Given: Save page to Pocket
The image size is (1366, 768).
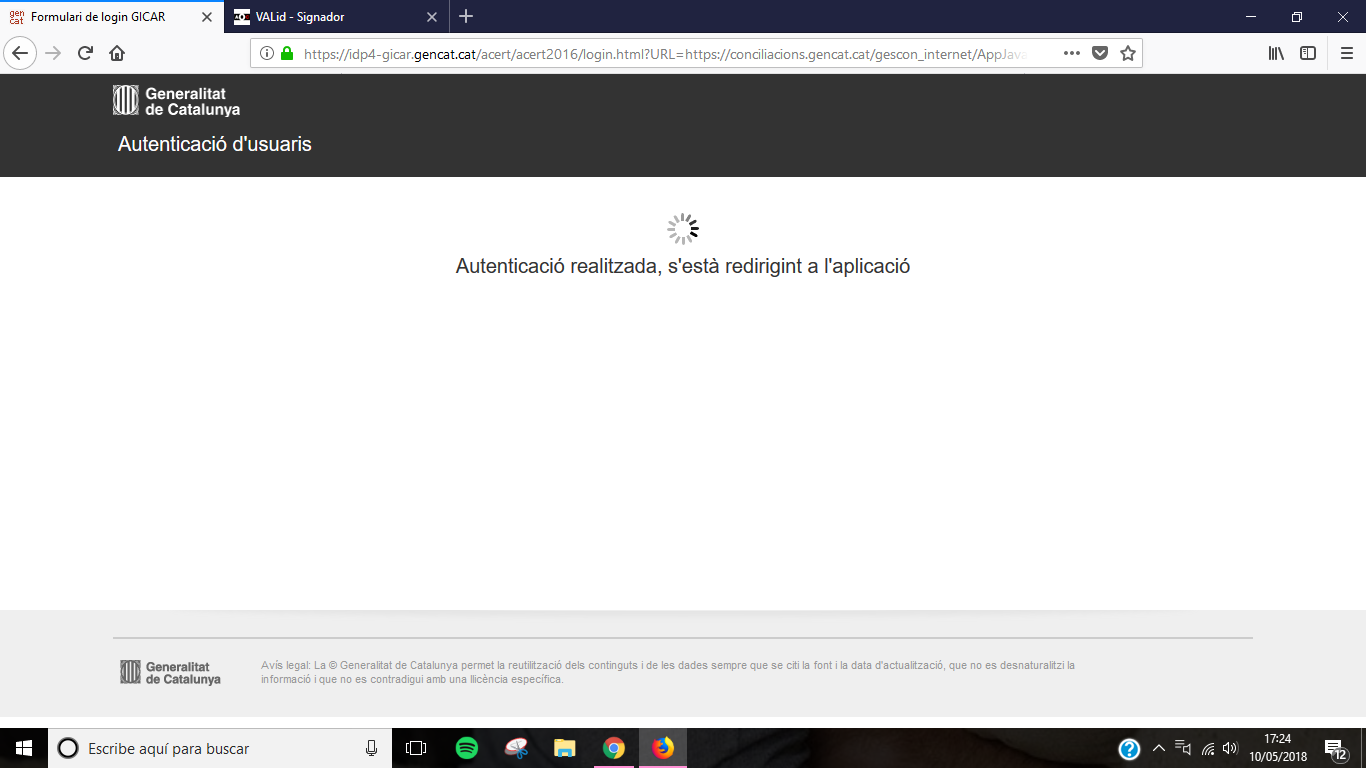Looking at the screenshot, I should pyautogui.click(x=1100, y=53).
